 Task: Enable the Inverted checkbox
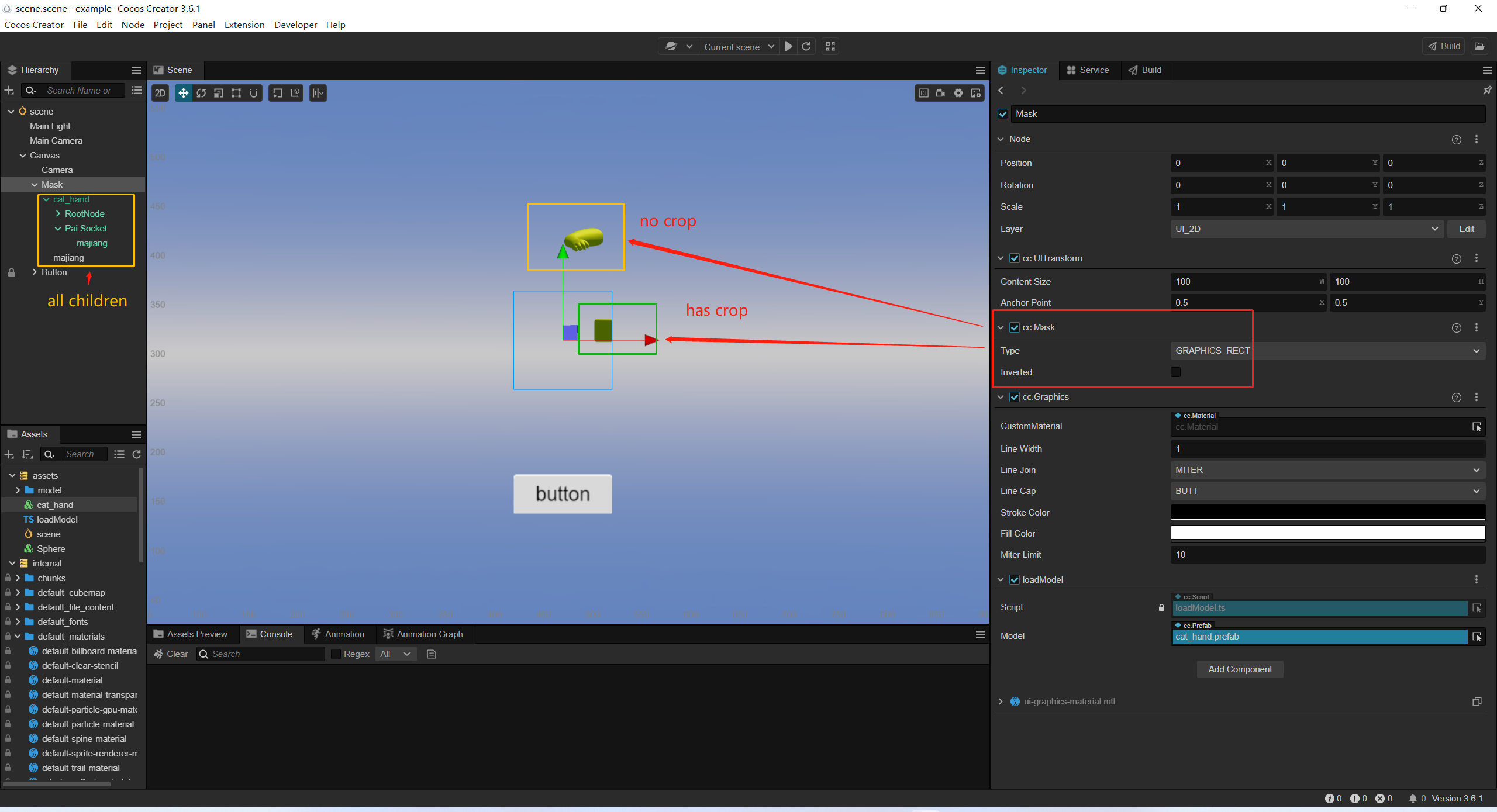[1175, 372]
